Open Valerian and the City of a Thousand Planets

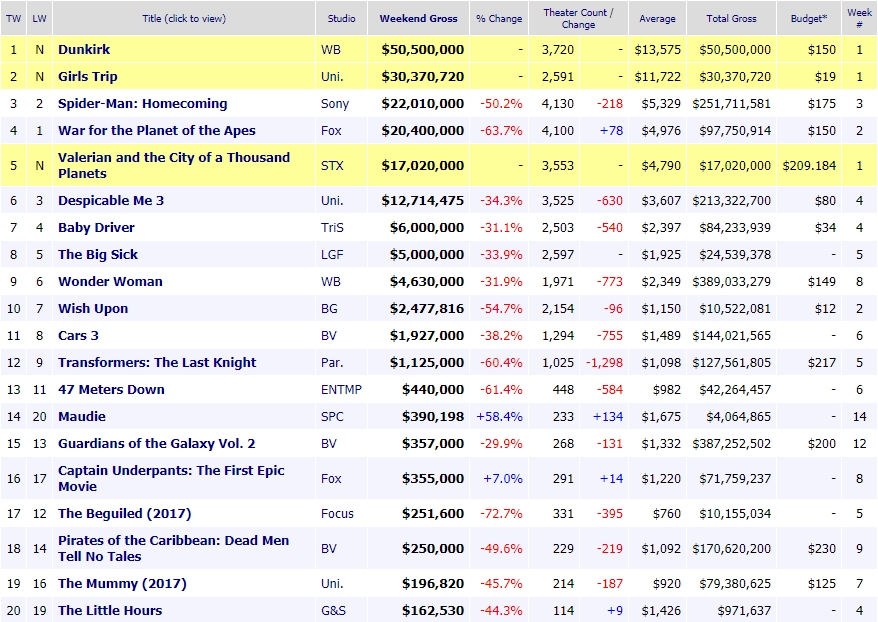coord(174,165)
